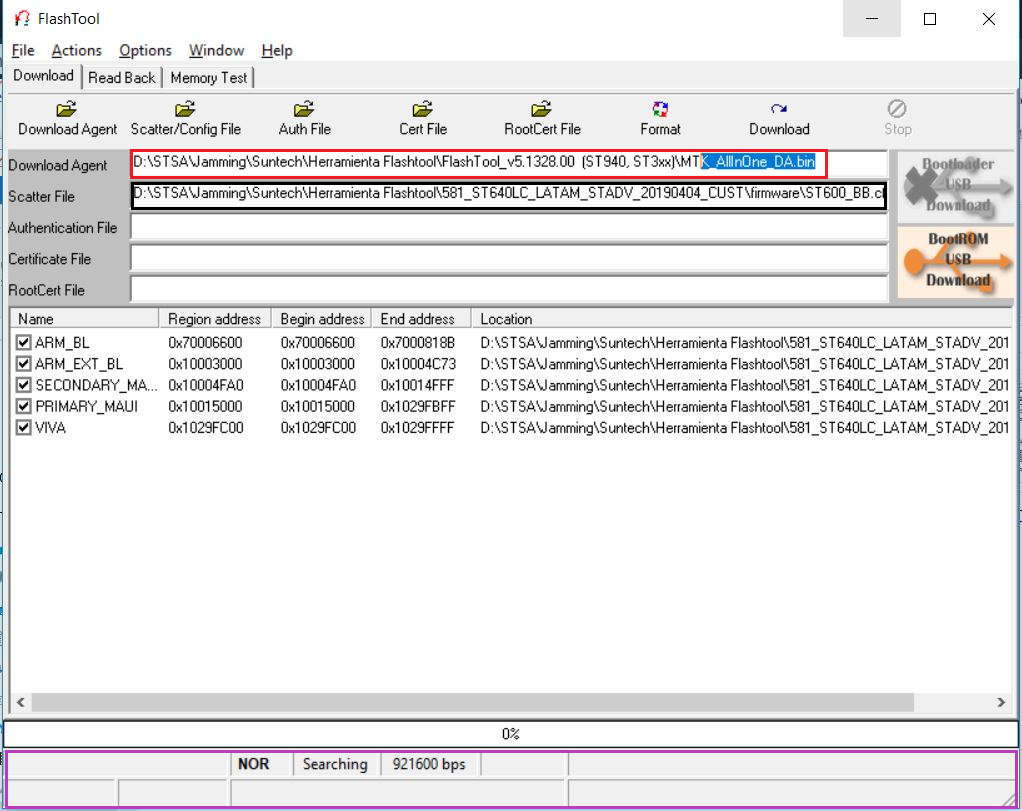Click the Download Agent folder icon

[67, 109]
